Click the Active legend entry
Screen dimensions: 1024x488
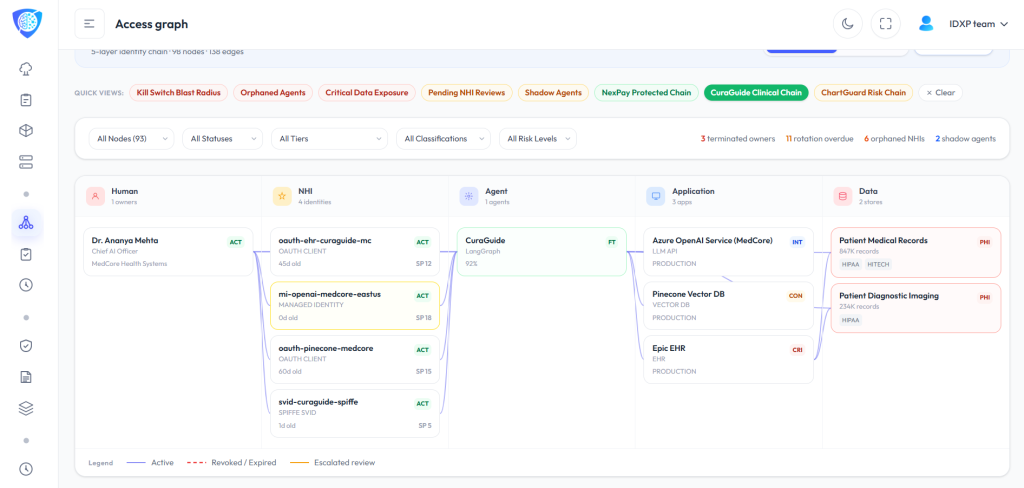pos(151,463)
